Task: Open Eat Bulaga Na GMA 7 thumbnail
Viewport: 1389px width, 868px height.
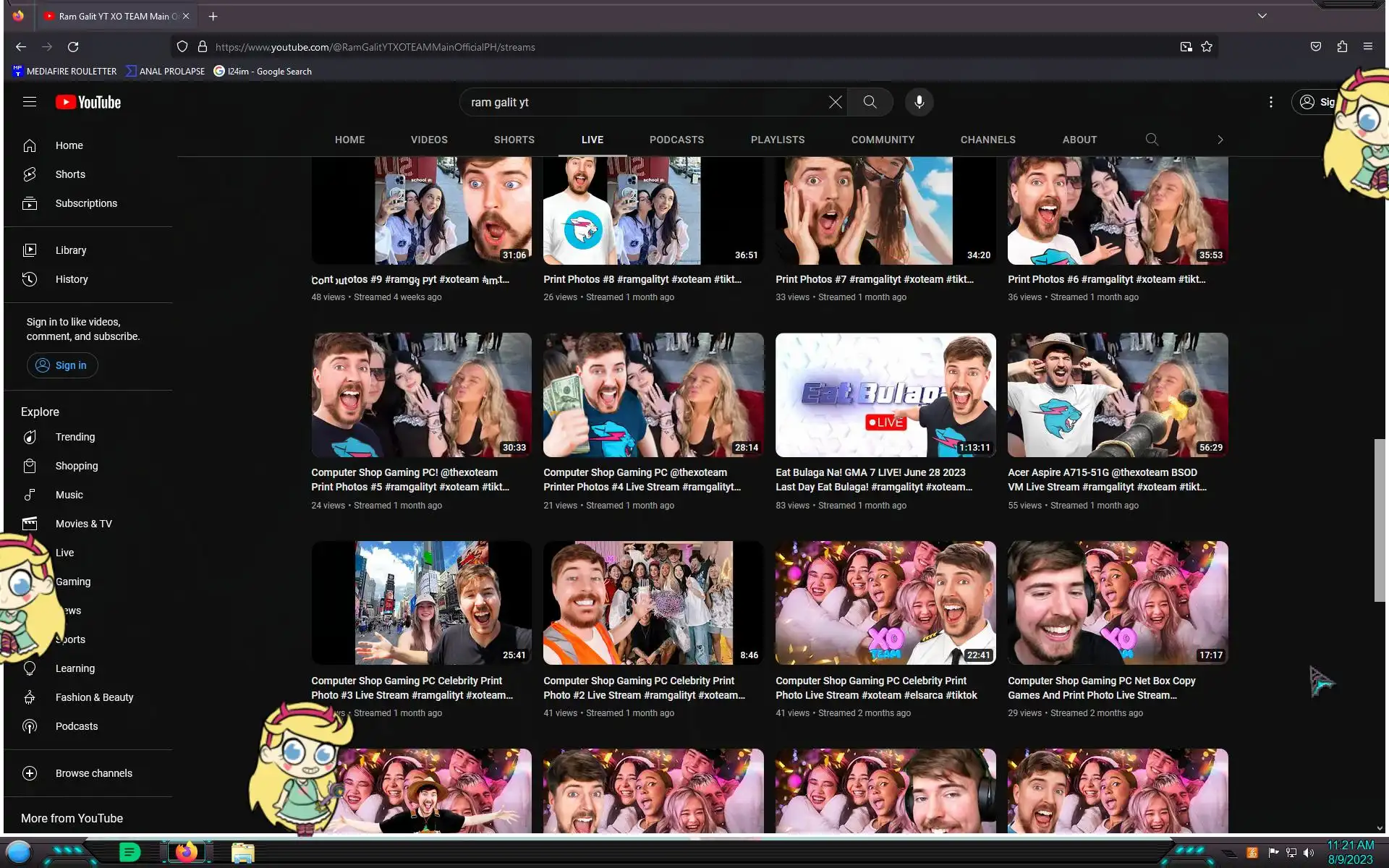Action: point(885,395)
